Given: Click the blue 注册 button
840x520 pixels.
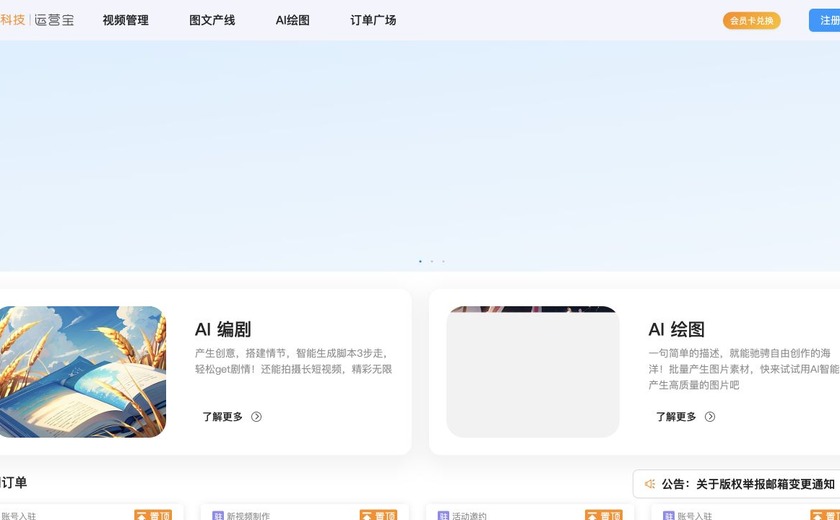Looking at the screenshot, I should [x=825, y=20].
